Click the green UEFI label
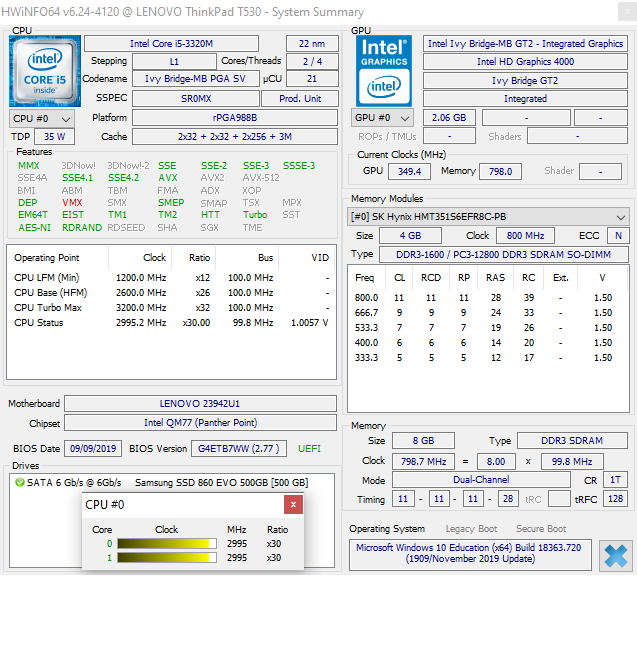 [x=309, y=449]
